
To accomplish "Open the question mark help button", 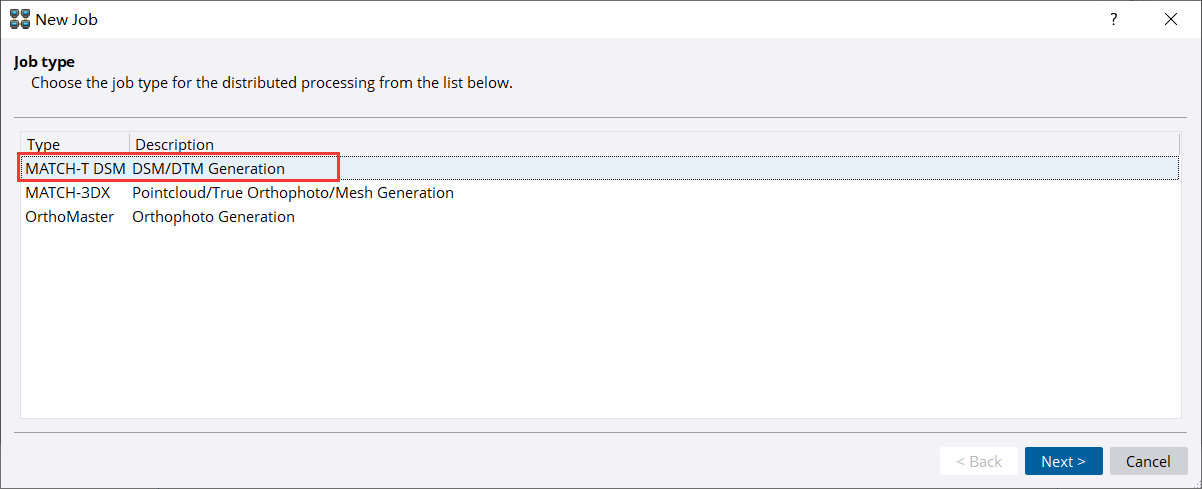I will click(1113, 19).
